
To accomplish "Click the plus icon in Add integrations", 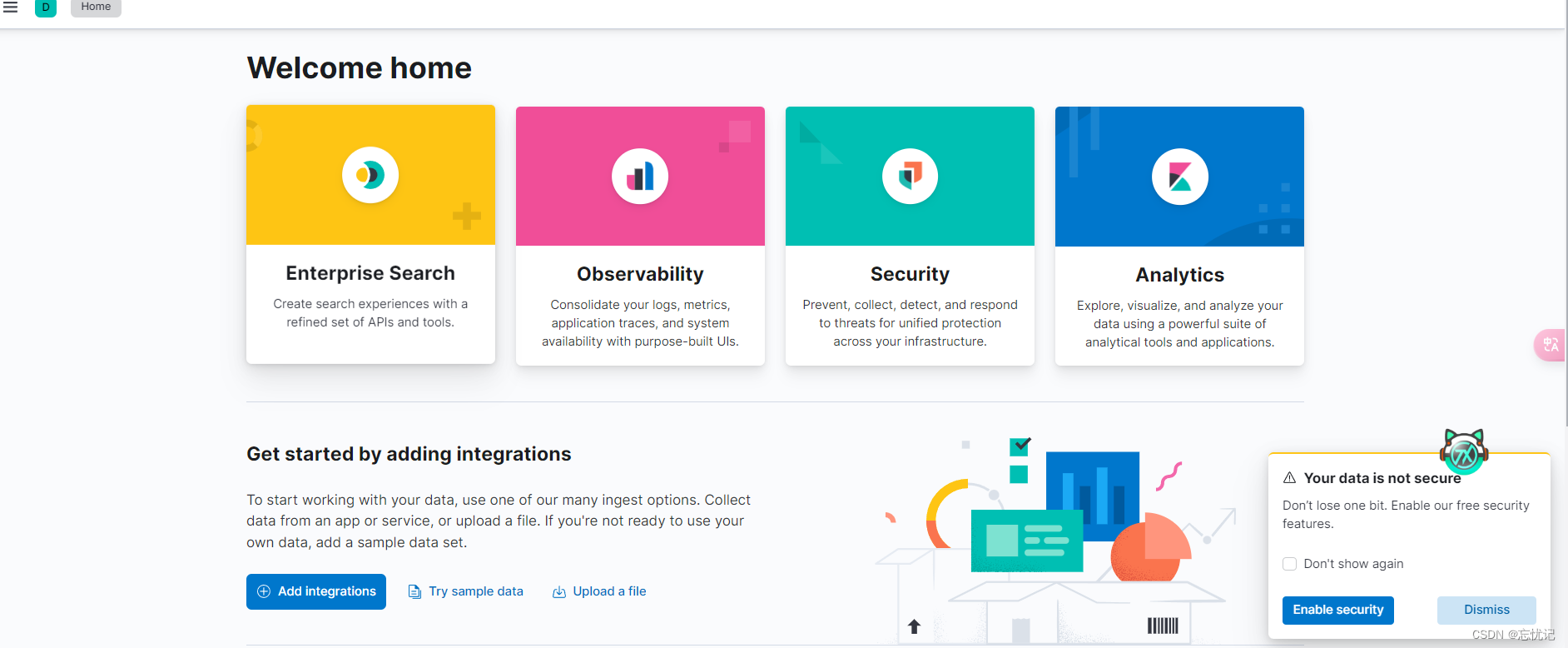I will tap(264, 591).
